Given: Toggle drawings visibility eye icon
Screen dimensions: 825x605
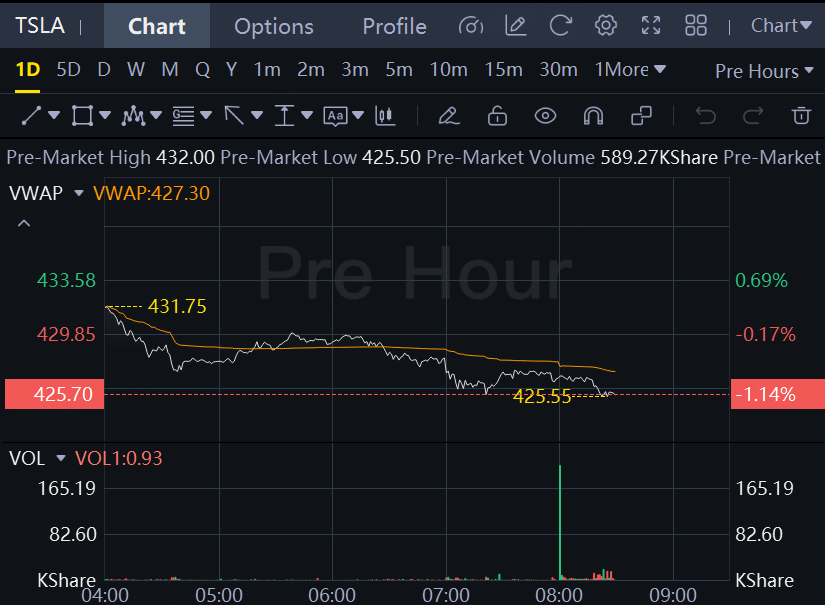Looking at the screenshot, I should [x=545, y=116].
